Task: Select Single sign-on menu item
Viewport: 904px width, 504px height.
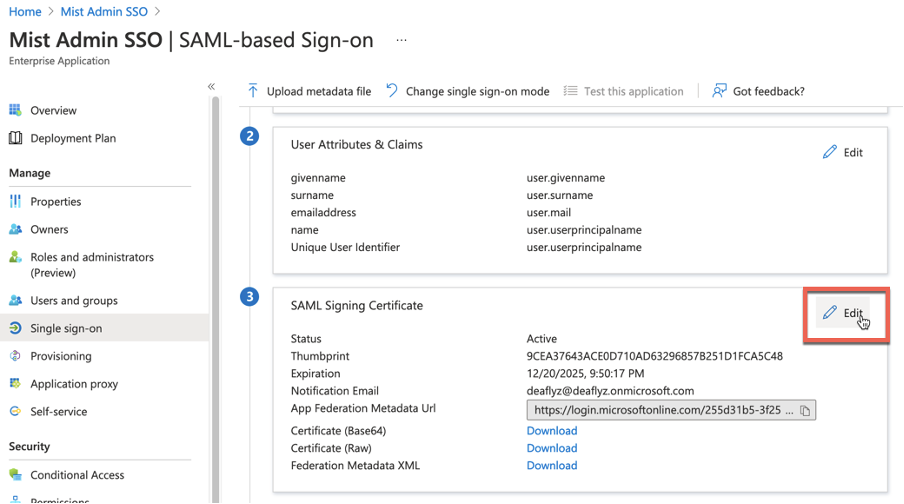Action: pyautogui.click(x=66, y=328)
